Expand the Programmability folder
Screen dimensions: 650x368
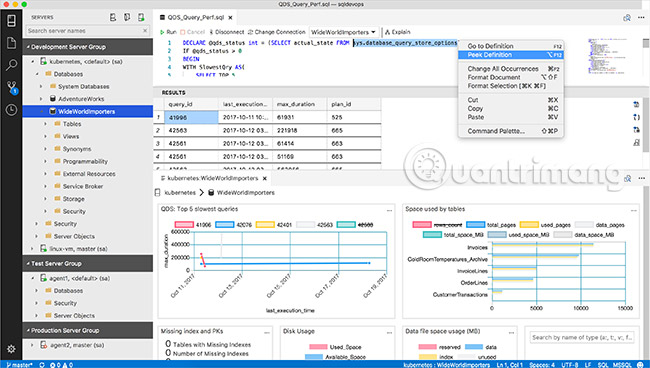pos(46,161)
